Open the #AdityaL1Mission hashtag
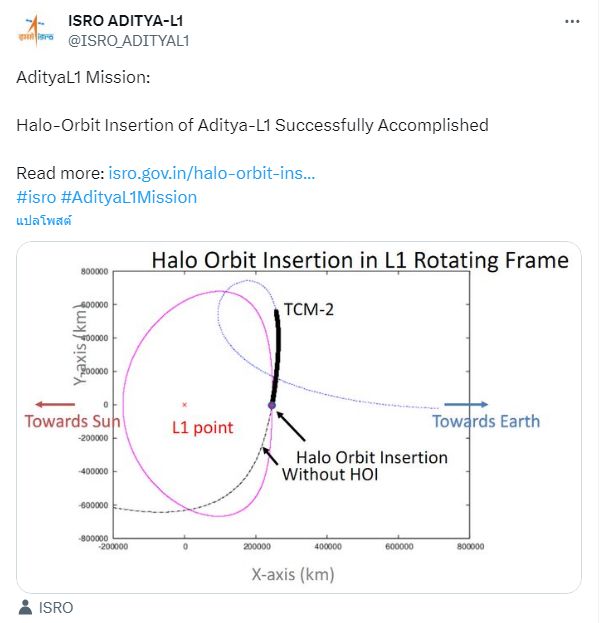This screenshot has height=623, width=600. coord(129,197)
